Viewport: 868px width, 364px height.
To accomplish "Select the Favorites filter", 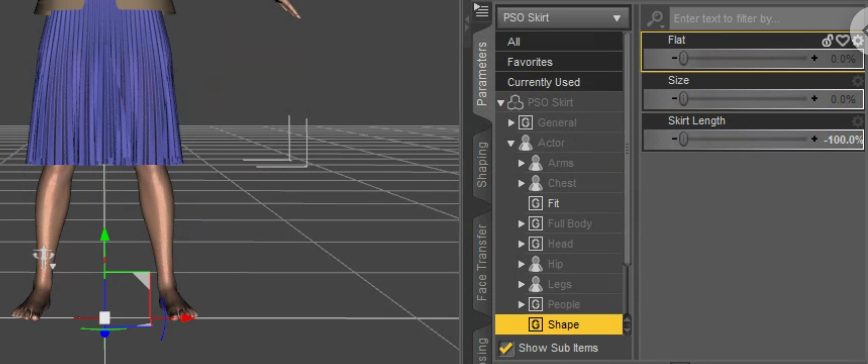I will [x=559, y=62].
